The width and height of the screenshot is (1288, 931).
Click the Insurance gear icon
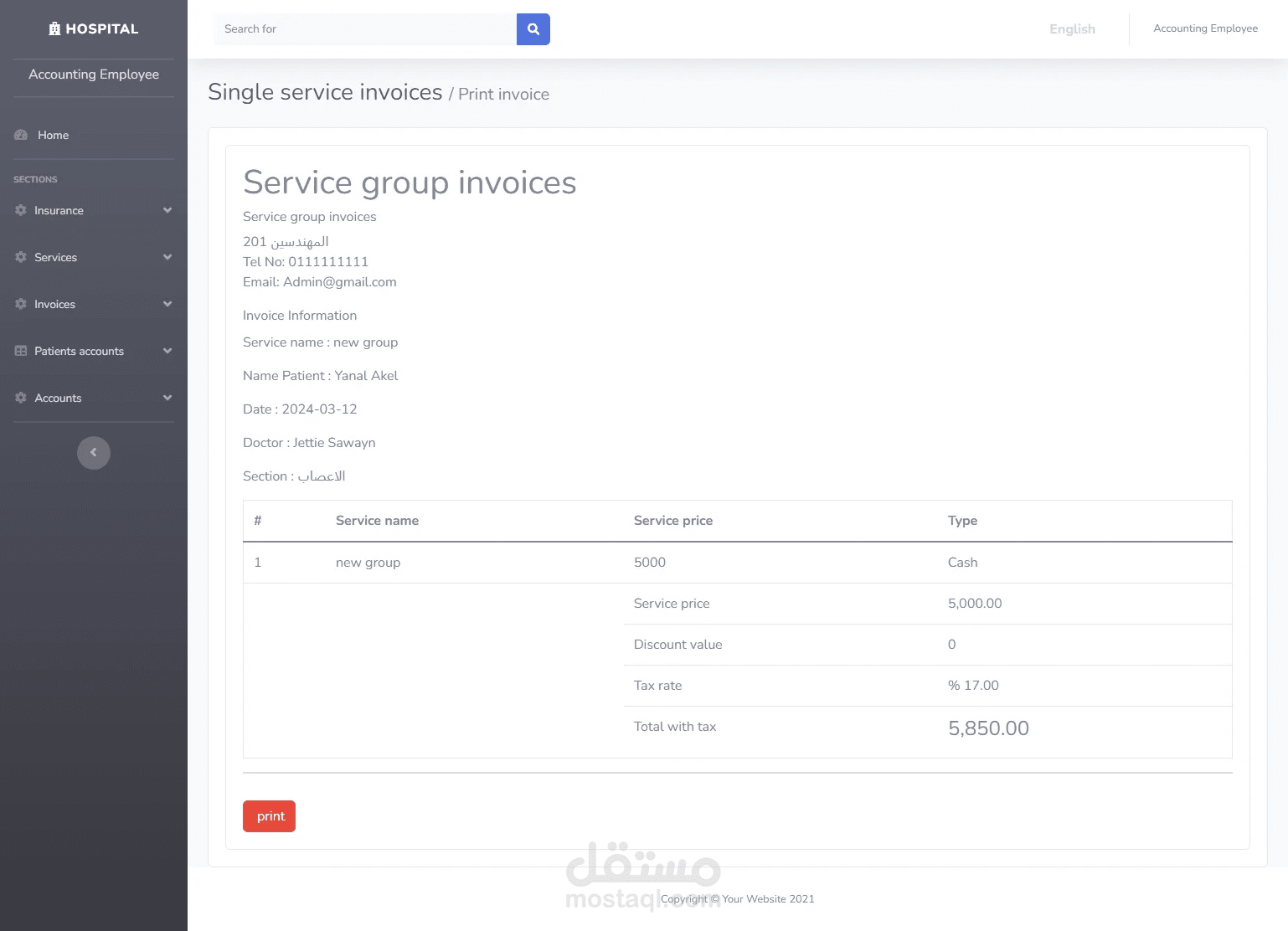(x=21, y=210)
